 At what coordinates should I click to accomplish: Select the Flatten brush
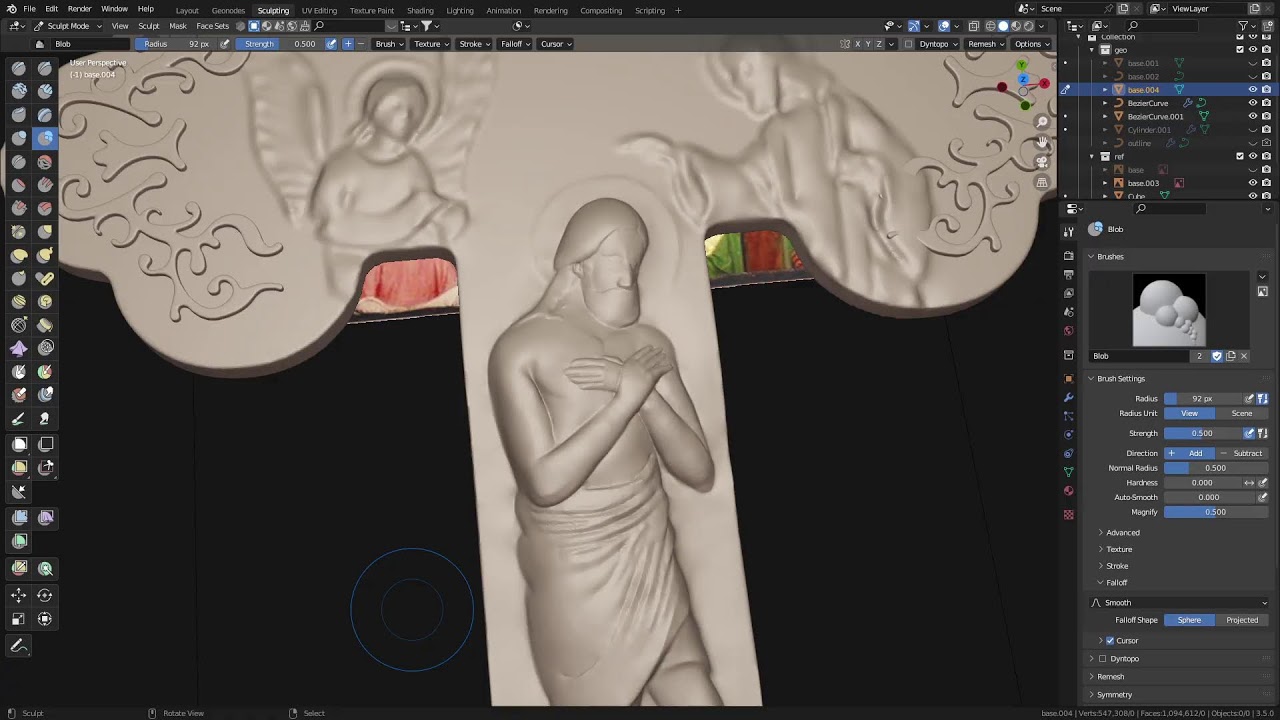pyautogui.click(x=19, y=185)
